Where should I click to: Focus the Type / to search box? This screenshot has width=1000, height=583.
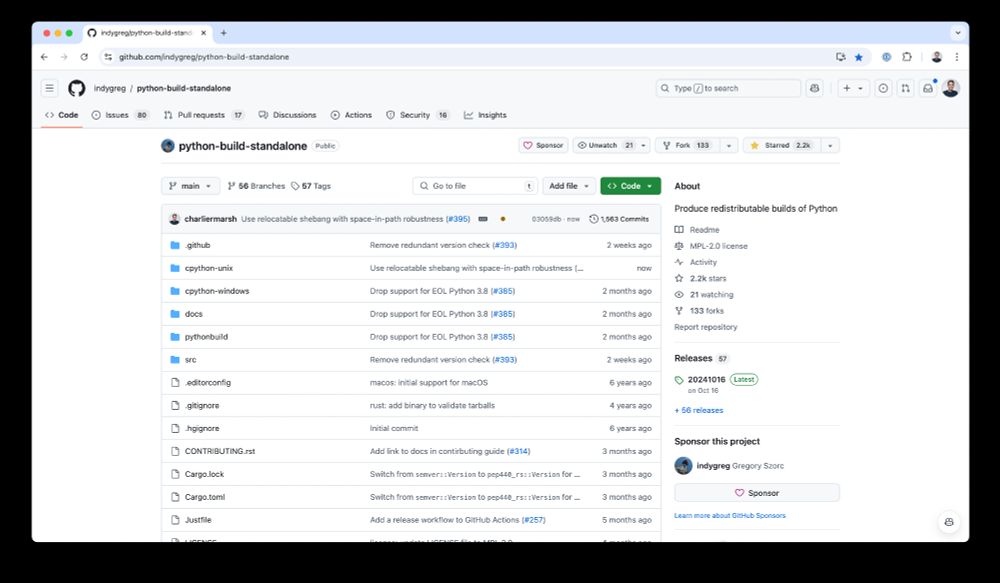coord(728,88)
